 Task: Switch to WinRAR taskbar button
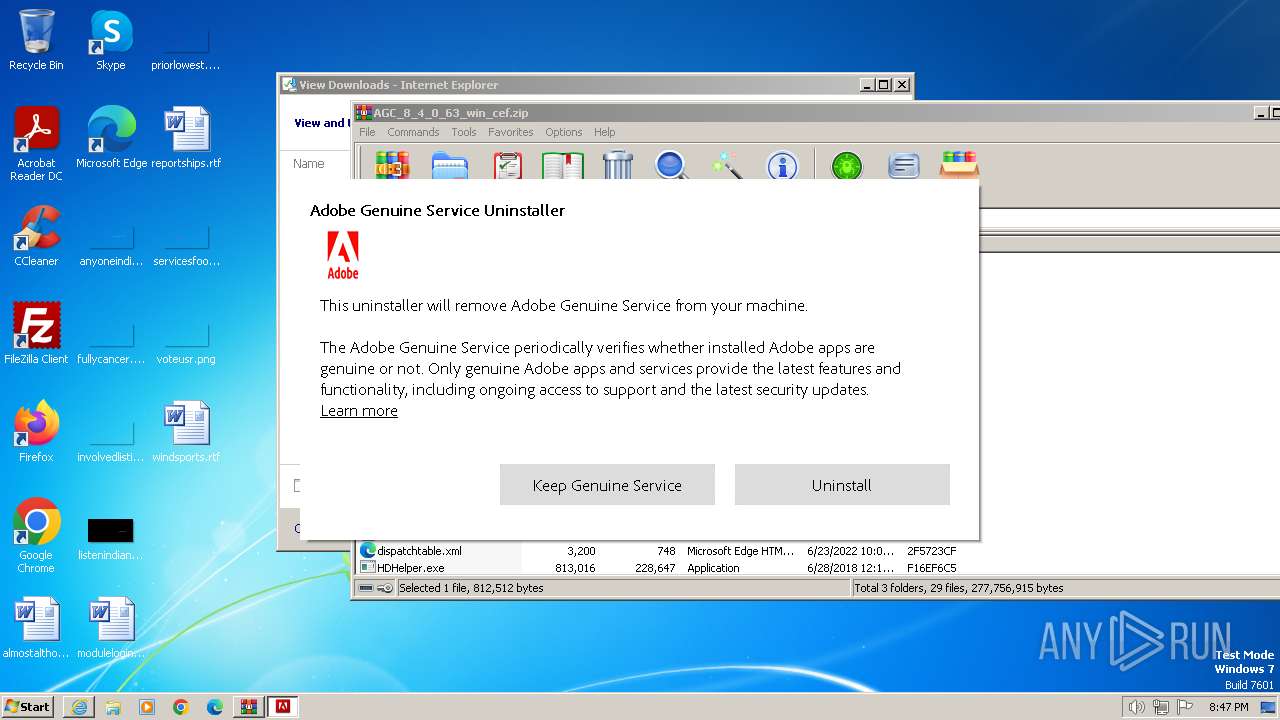tap(249, 707)
